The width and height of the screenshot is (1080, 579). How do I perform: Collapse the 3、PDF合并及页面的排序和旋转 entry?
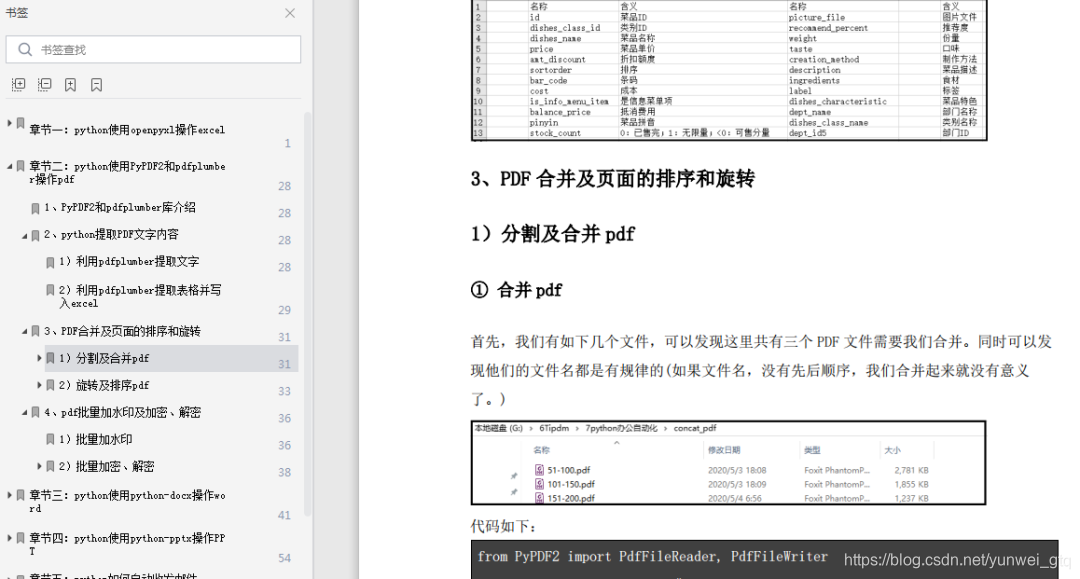coord(23,329)
